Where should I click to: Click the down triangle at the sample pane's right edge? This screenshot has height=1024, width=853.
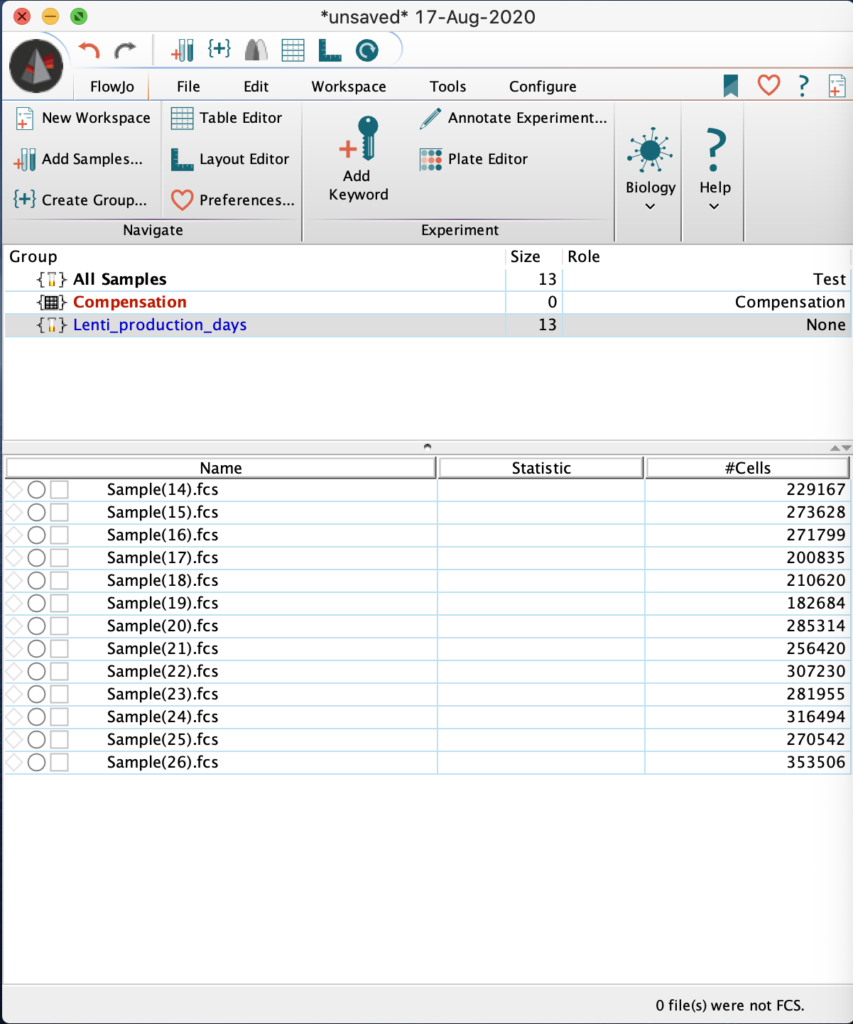coord(846,448)
